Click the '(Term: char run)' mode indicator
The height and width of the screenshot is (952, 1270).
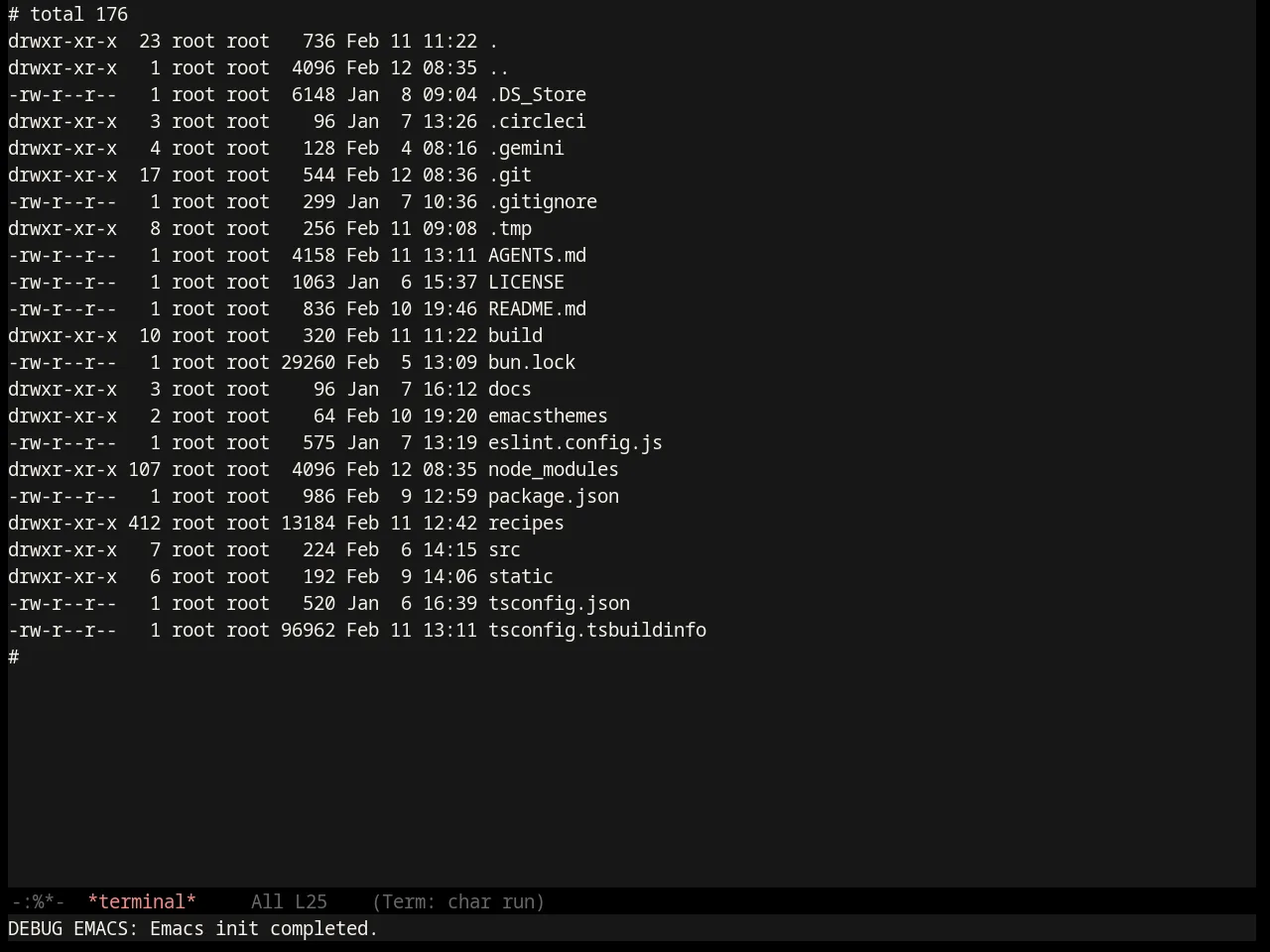pos(458,901)
